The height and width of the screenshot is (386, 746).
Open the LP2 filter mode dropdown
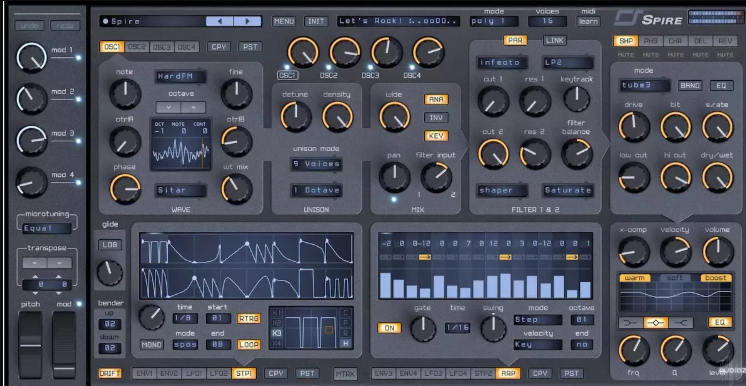pyautogui.click(x=568, y=62)
